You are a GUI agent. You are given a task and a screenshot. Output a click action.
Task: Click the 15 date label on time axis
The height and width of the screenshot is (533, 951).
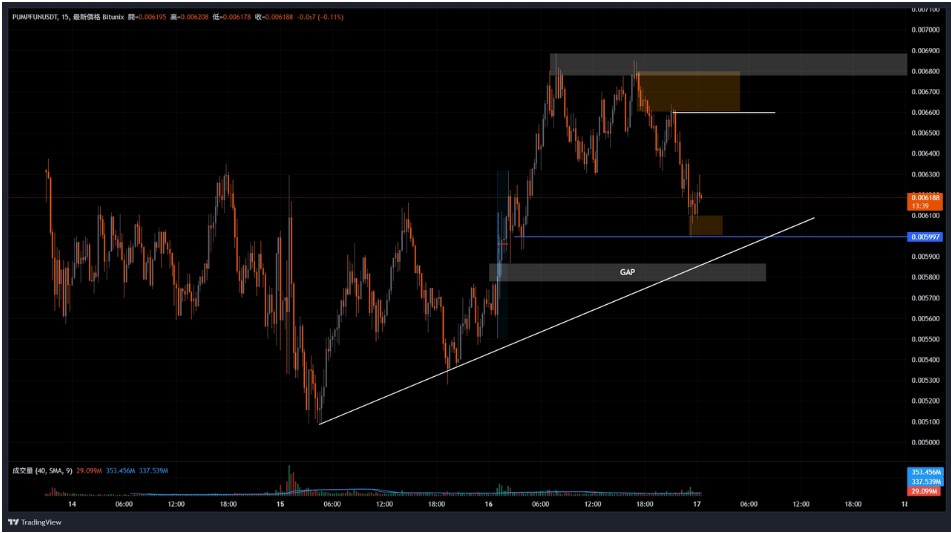282,504
